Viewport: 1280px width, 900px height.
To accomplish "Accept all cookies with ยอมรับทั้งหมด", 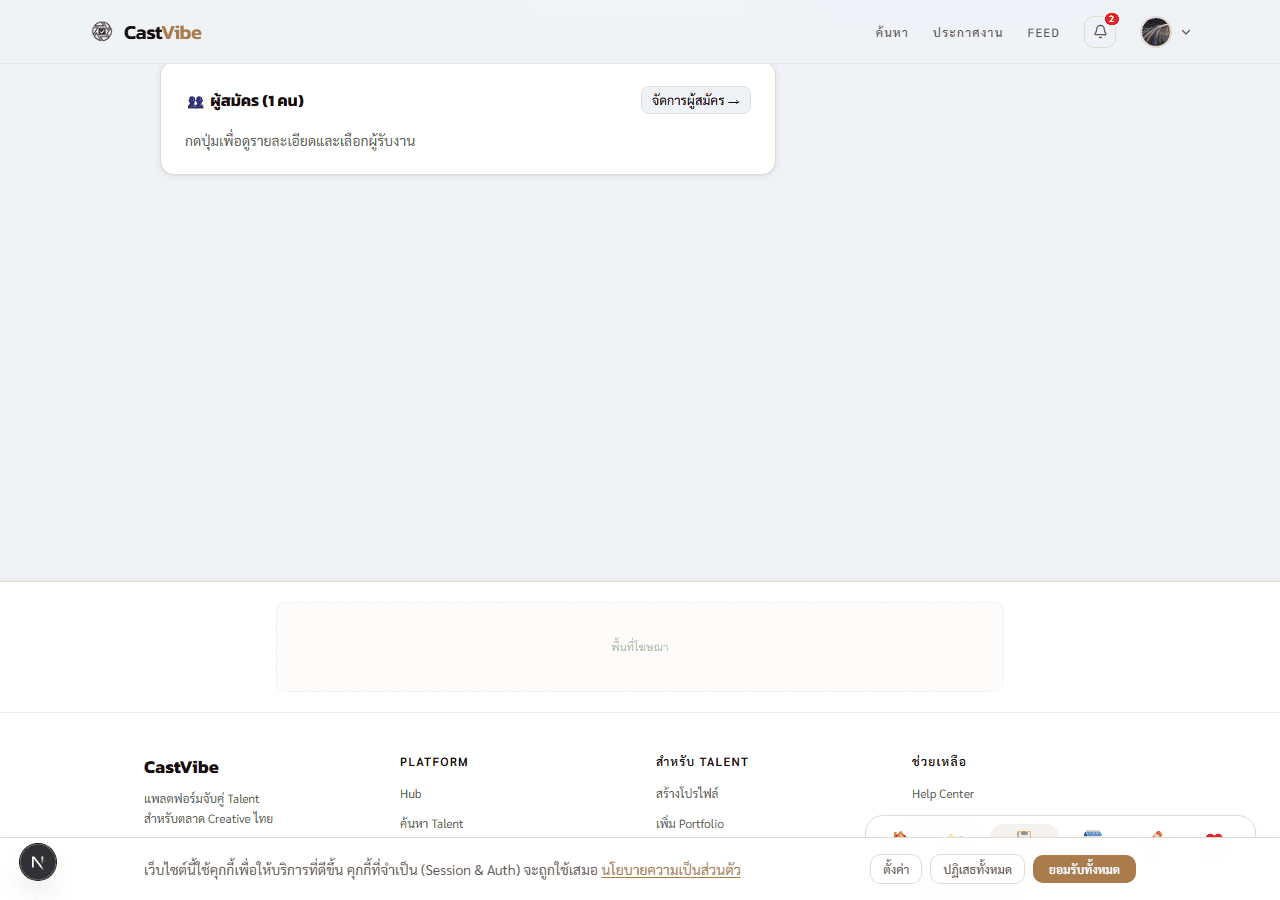I will point(1084,869).
